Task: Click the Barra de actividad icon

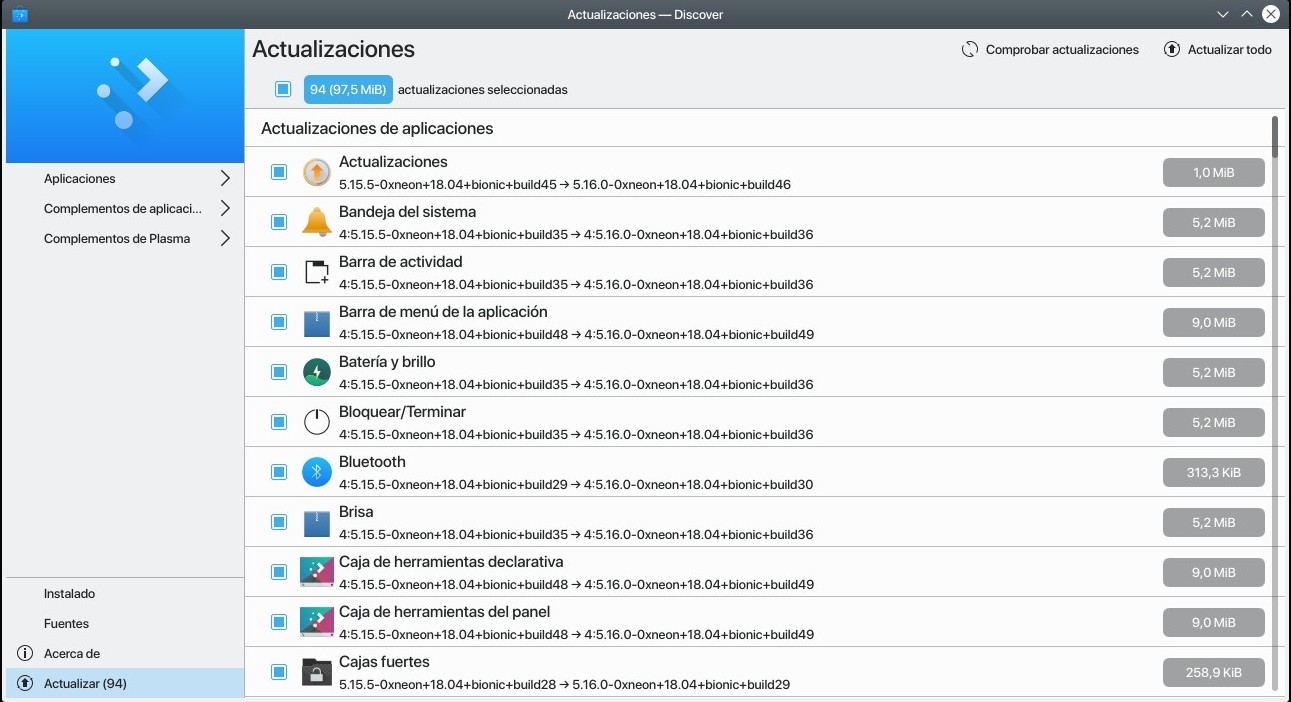Action: pyautogui.click(x=316, y=272)
